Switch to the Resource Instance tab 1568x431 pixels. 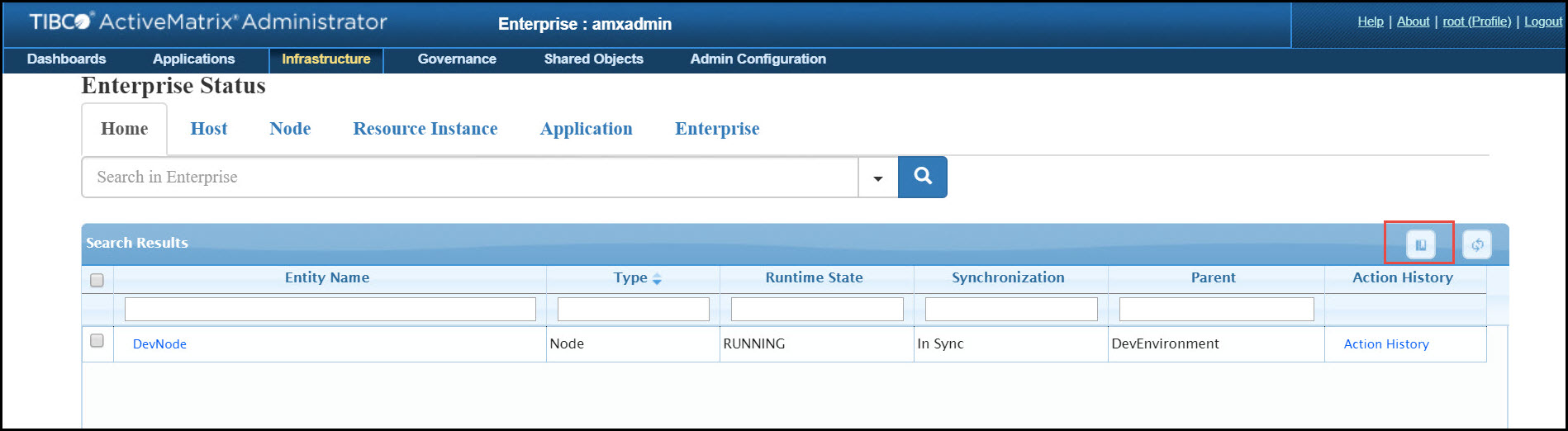(x=425, y=129)
